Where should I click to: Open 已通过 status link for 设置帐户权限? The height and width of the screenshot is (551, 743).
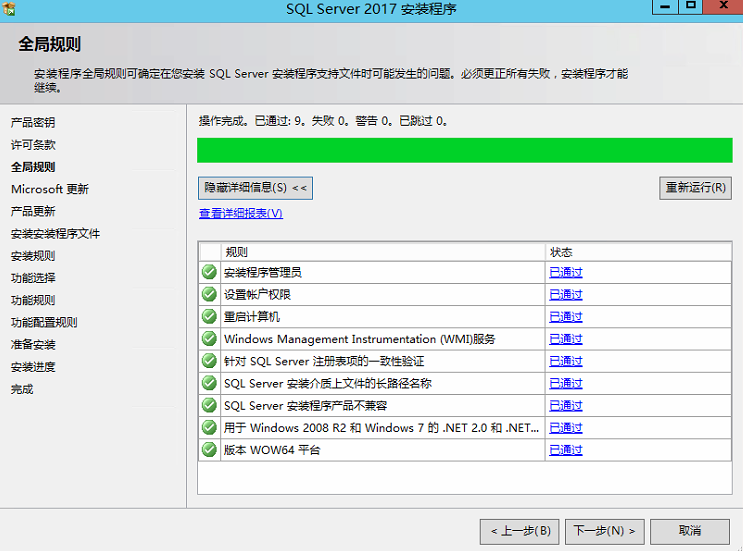pyautogui.click(x=566, y=295)
